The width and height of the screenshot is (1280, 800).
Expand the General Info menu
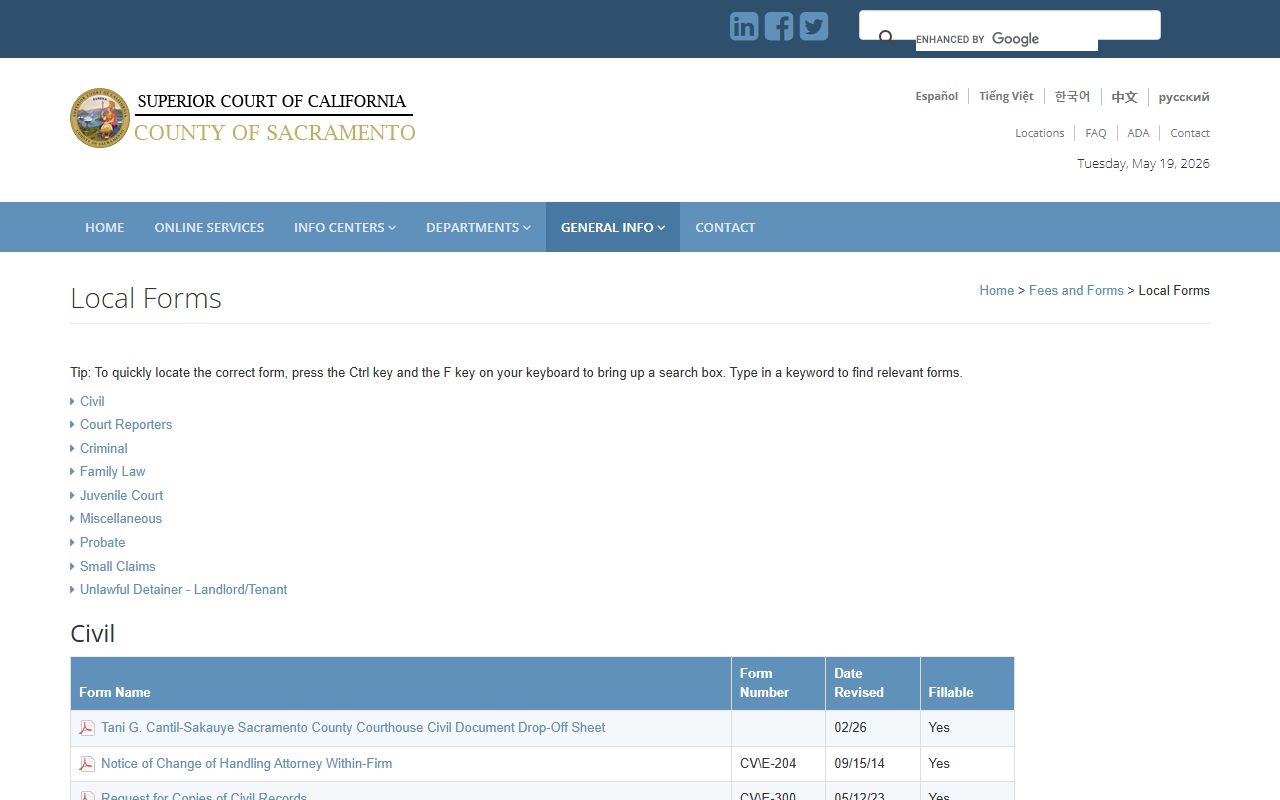[613, 227]
